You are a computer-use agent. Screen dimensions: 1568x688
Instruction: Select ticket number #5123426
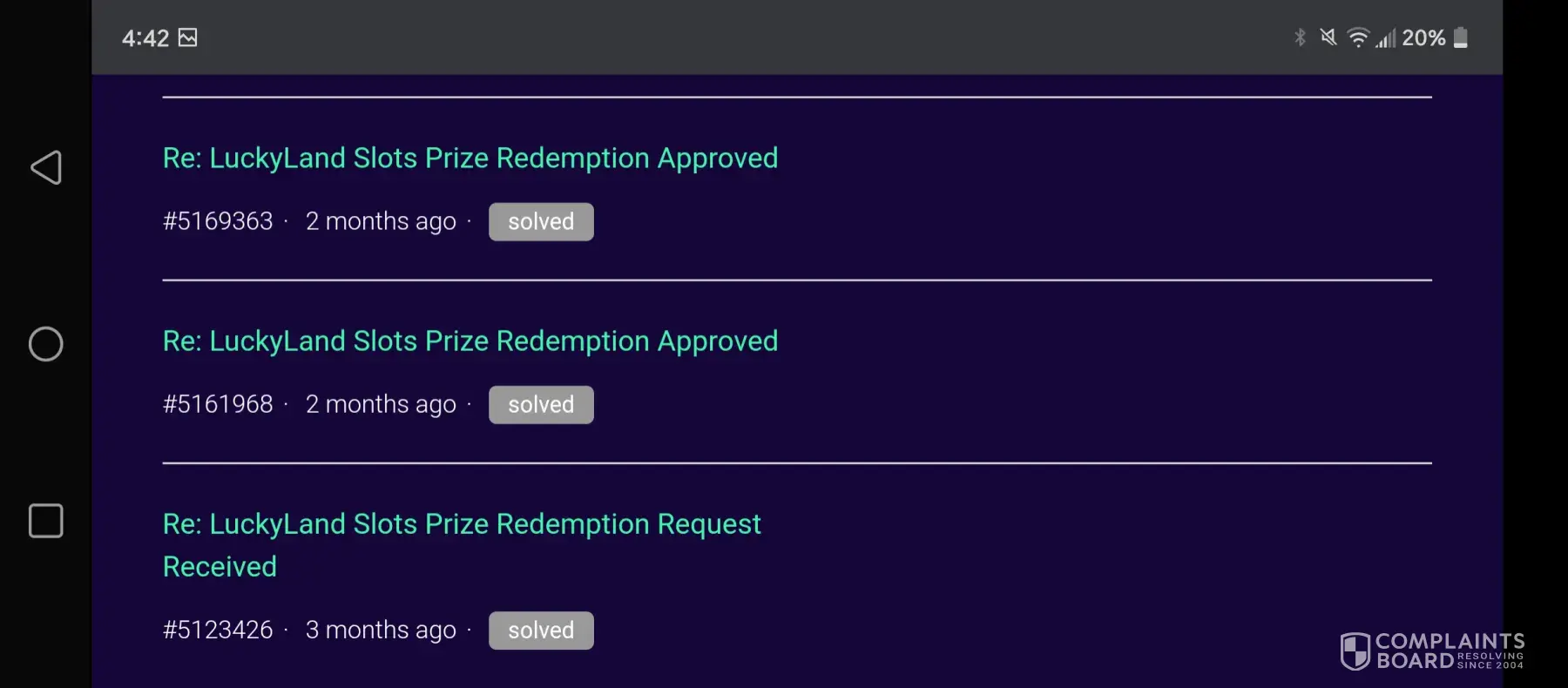[x=218, y=631]
